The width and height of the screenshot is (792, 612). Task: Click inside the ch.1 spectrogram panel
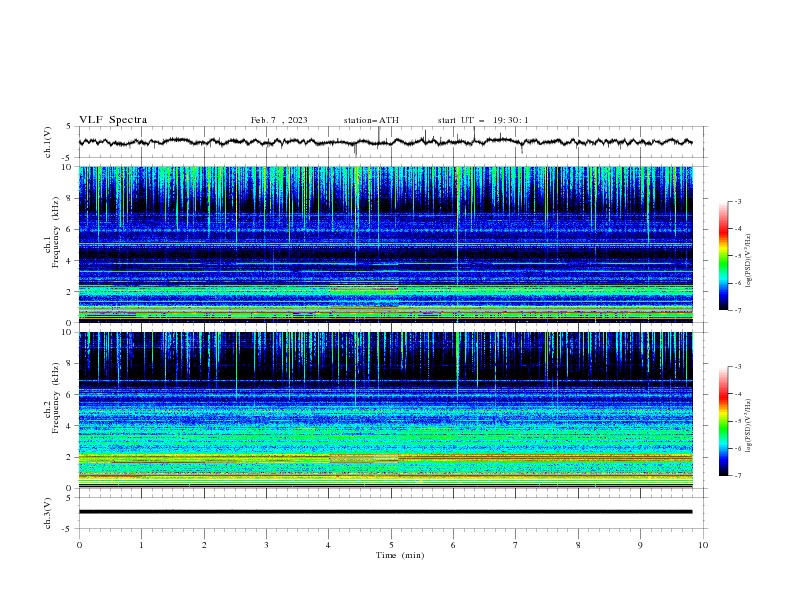click(x=385, y=244)
